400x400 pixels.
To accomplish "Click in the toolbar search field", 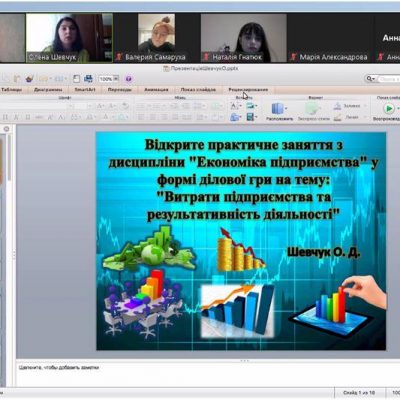I will (389, 79).
